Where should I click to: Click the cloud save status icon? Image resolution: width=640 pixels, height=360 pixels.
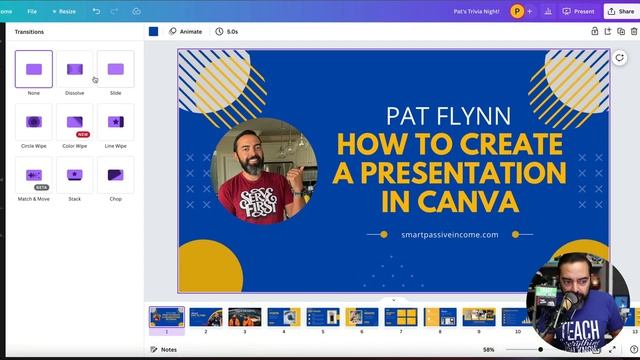(137, 11)
